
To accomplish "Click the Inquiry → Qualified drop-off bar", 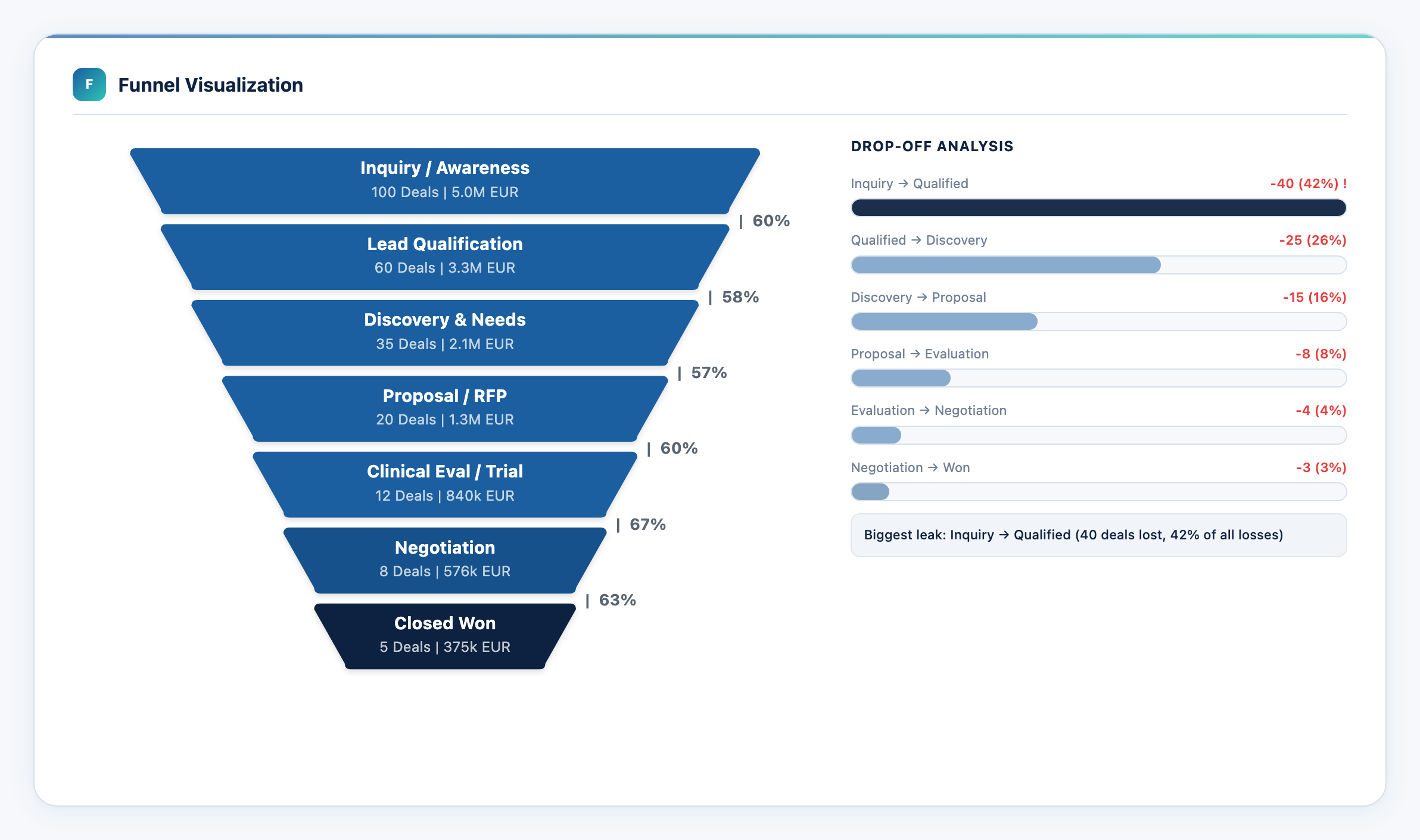I will (x=1098, y=208).
